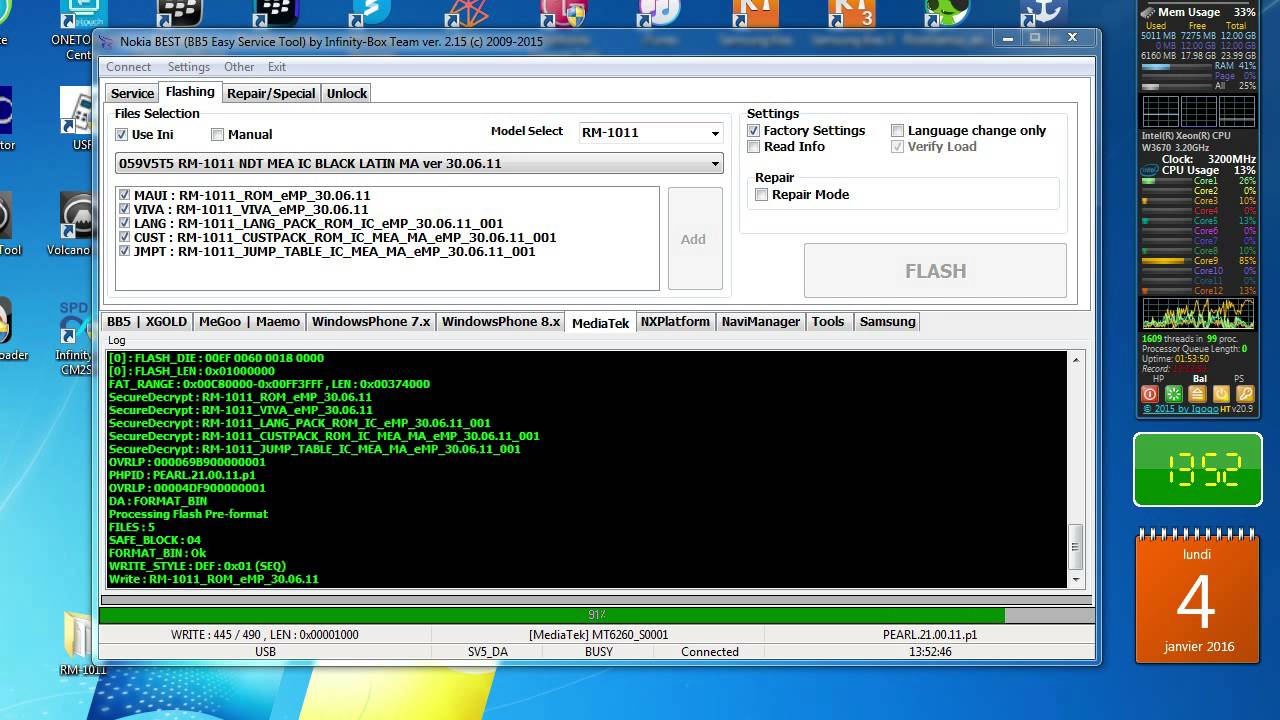
Task: Switch to the Repair/Special tab
Action: click(271, 93)
